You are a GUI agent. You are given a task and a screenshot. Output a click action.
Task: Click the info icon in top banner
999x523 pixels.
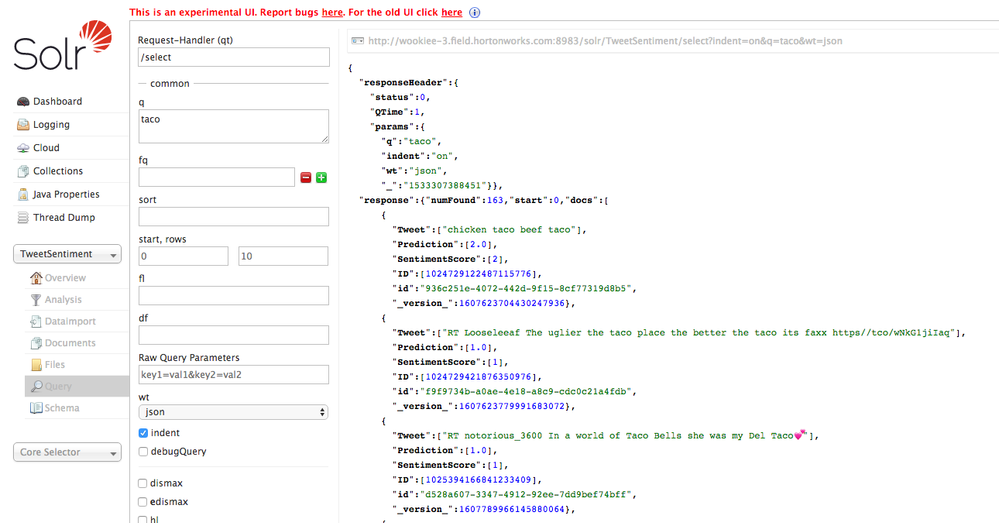tap(475, 13)
